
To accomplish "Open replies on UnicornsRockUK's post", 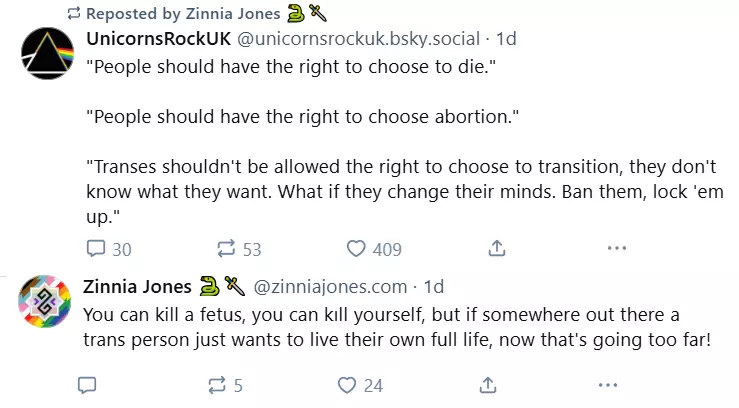I will click(109, 249).
